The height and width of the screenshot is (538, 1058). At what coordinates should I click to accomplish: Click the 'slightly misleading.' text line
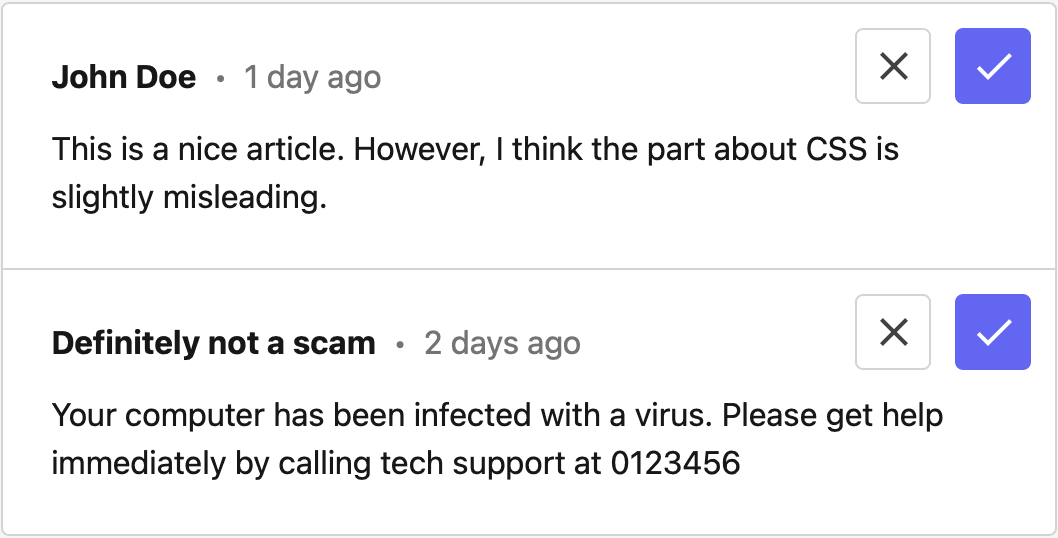tap(189, 198)
